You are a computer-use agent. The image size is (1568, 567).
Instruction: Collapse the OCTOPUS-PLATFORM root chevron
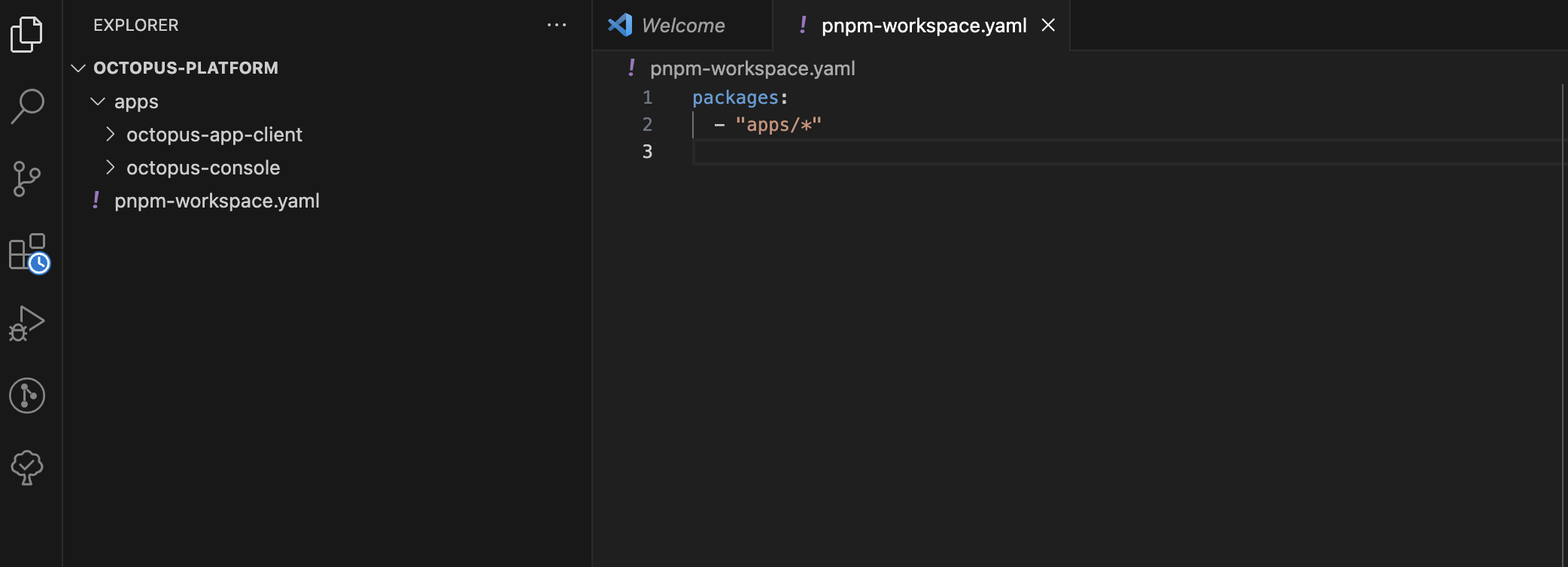(x=78, y=68)
